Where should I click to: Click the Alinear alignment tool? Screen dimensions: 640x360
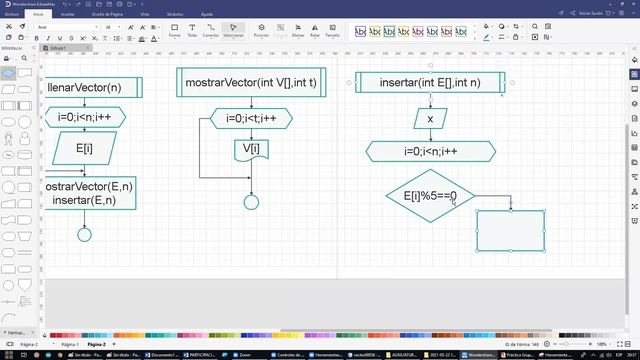tap(298, 30)
